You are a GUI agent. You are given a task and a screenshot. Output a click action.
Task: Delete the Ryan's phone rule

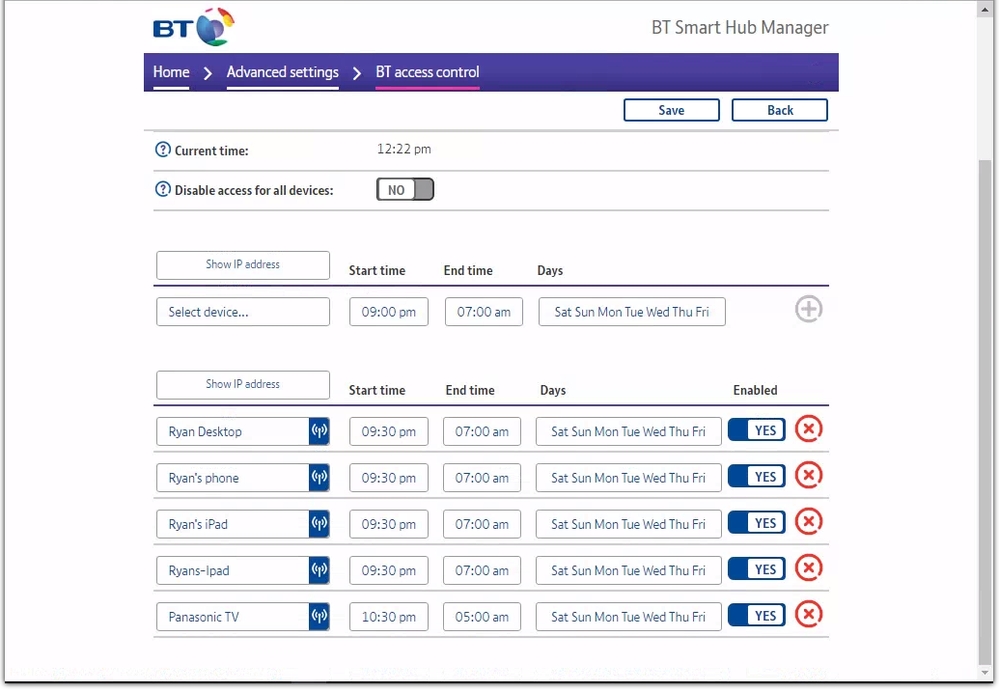click(x=809, y=475)
